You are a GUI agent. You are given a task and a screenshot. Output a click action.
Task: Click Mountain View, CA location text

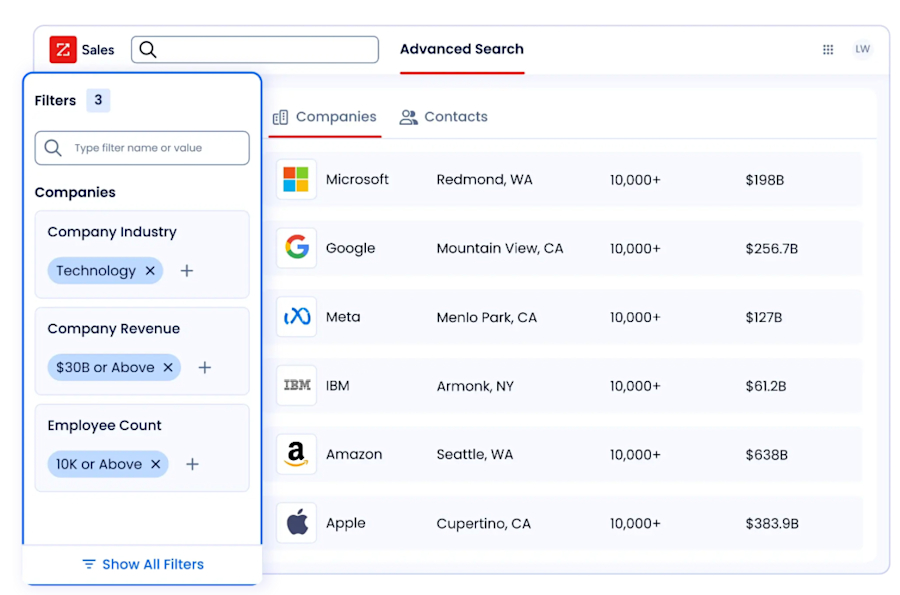[x=500, y=248]
